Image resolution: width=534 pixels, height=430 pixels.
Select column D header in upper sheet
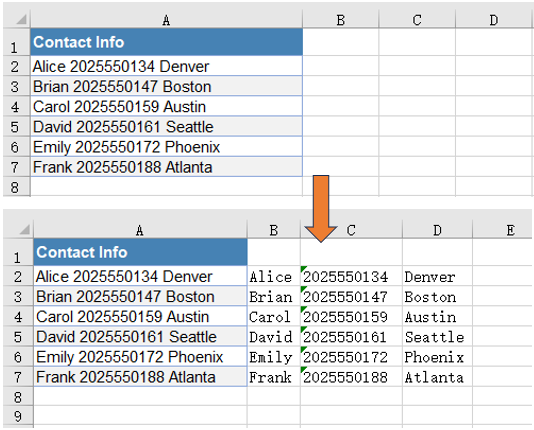(x=494, y=20)
